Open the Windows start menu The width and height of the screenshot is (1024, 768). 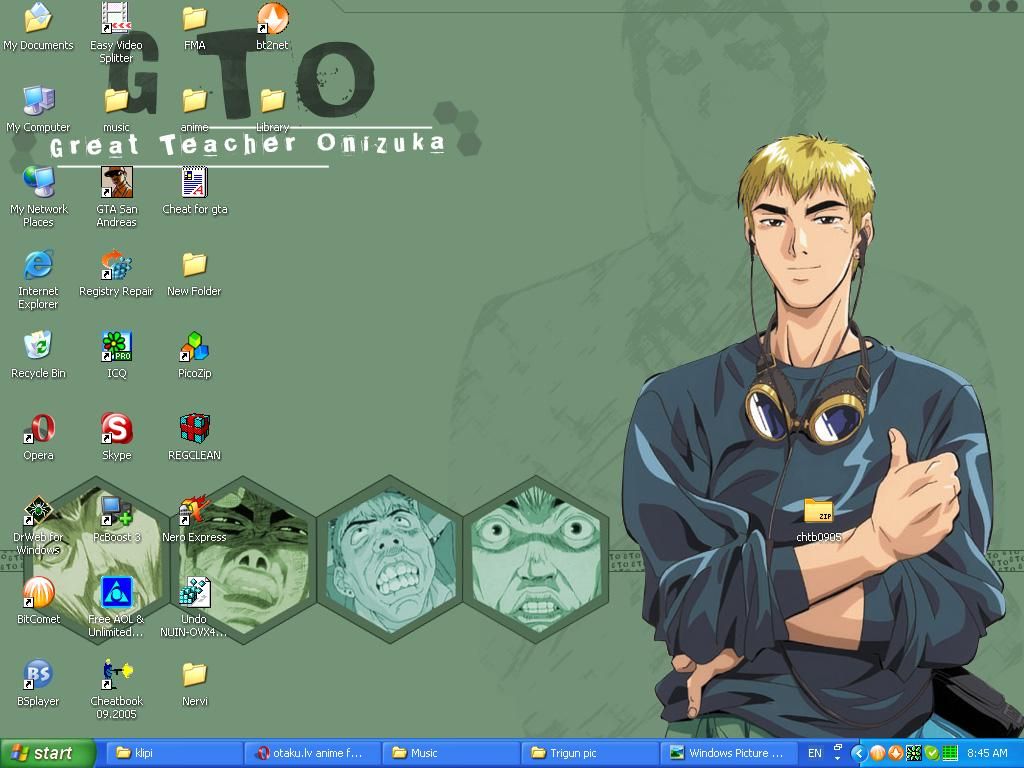click(x=48, y=753)
